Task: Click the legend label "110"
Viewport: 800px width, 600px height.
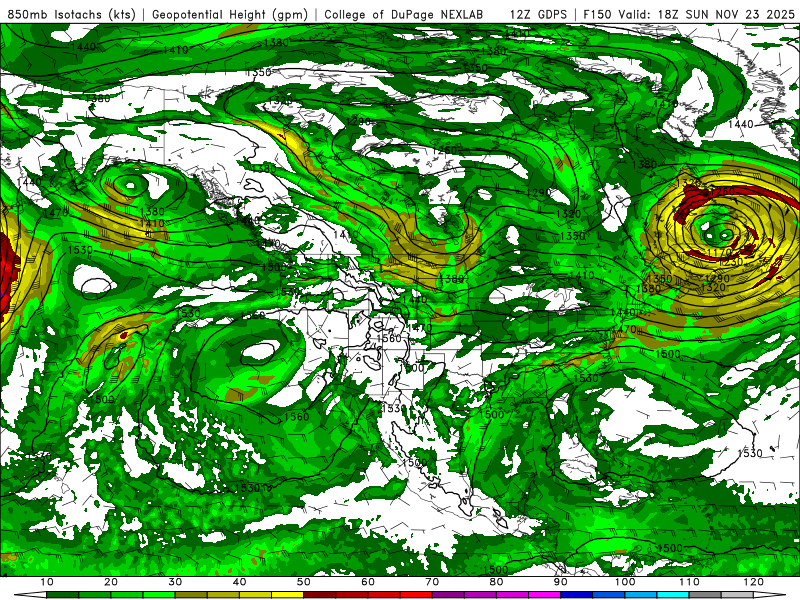Action: (689, 582)
